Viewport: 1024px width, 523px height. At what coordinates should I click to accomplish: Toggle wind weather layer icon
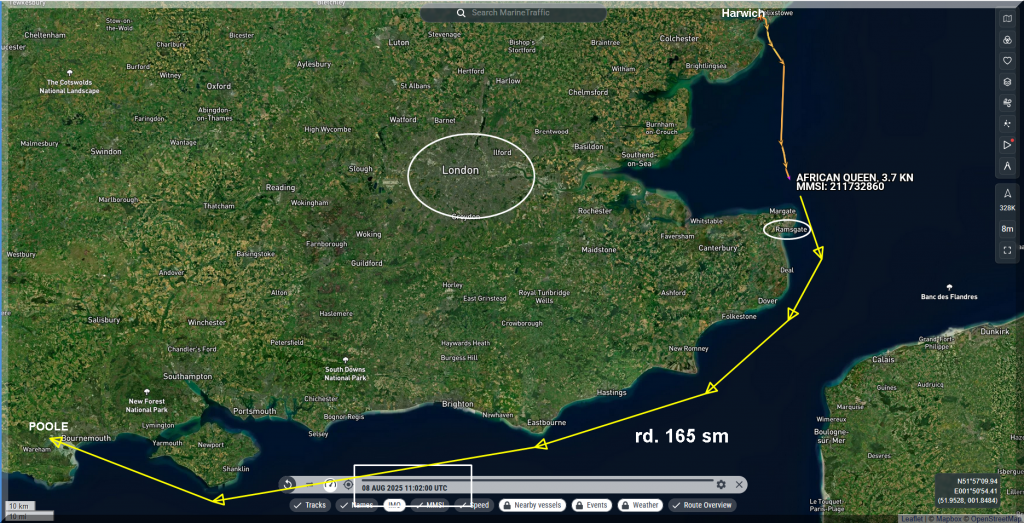point(1007,102)
